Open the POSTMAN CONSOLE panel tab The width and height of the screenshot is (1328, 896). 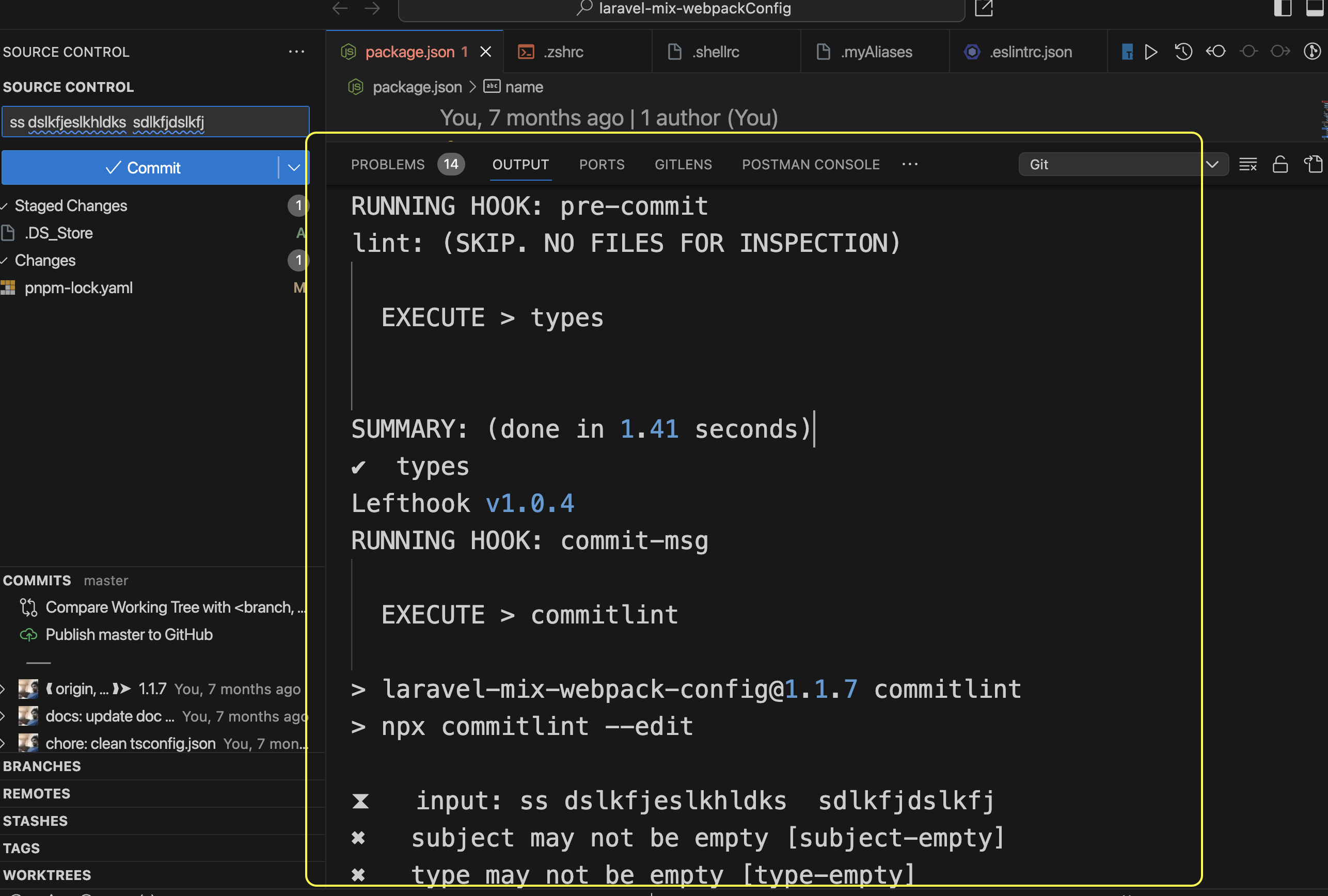tap(810, 165)
